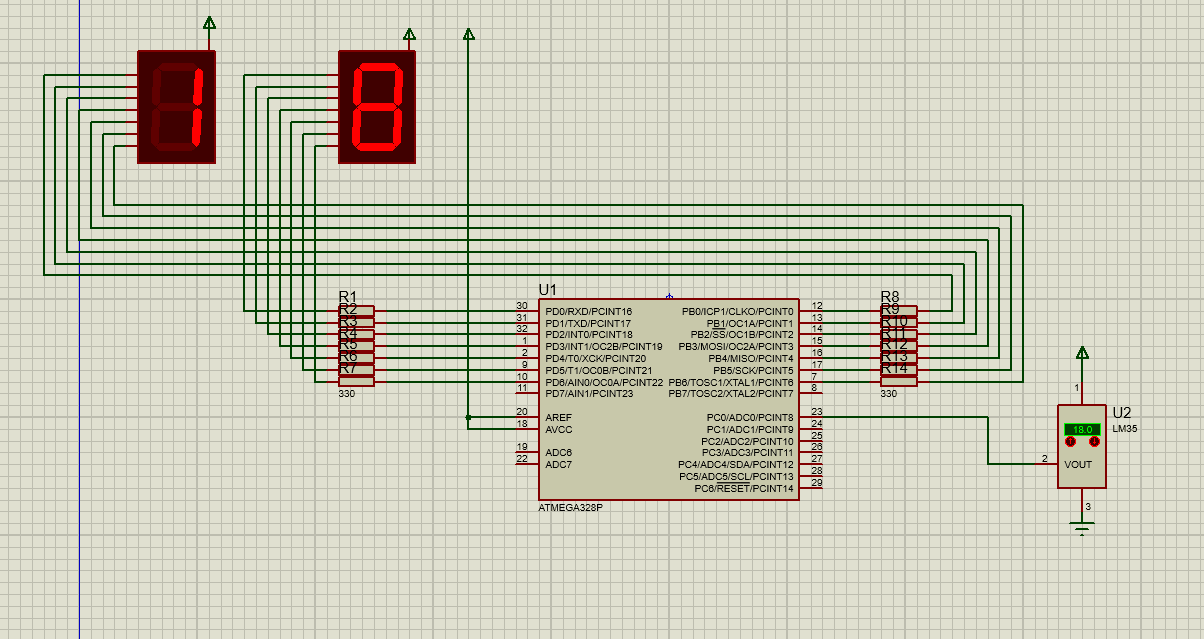Screen dimensions: 1204x639
Task: Click the U1 component reference label
Action: tap(547, 290)
